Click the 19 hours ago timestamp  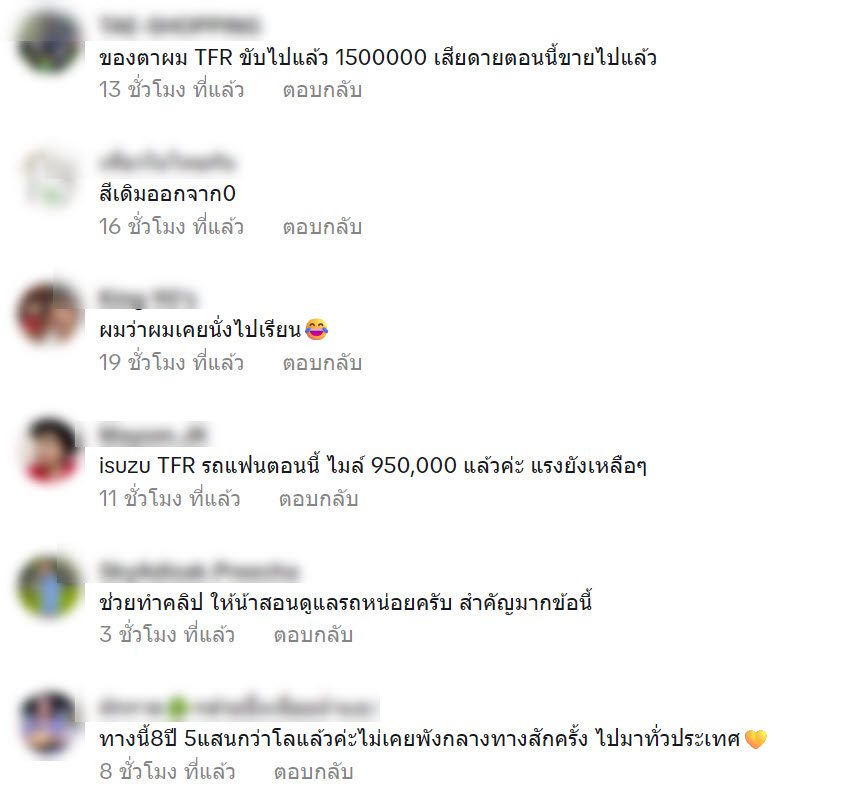(x=172, y=363)
